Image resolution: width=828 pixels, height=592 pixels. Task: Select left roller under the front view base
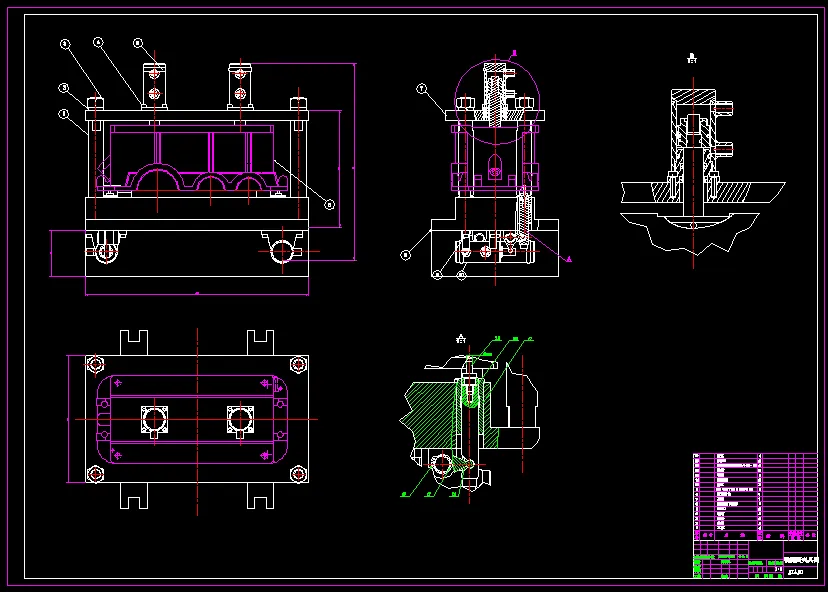pos(106,251)
